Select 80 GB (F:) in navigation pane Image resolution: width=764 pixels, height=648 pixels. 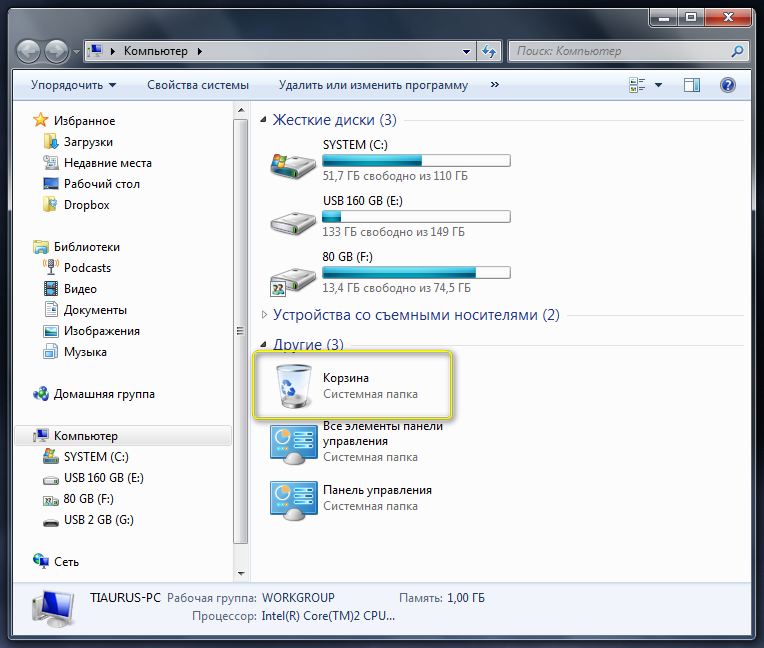coord(88,498)
